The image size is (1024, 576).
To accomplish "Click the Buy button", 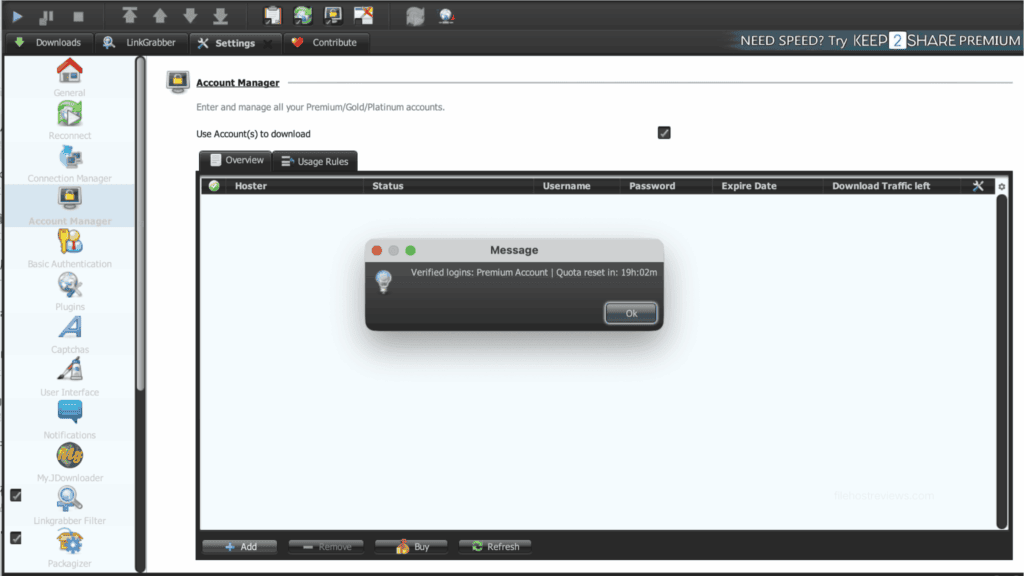I will point(411,547).
